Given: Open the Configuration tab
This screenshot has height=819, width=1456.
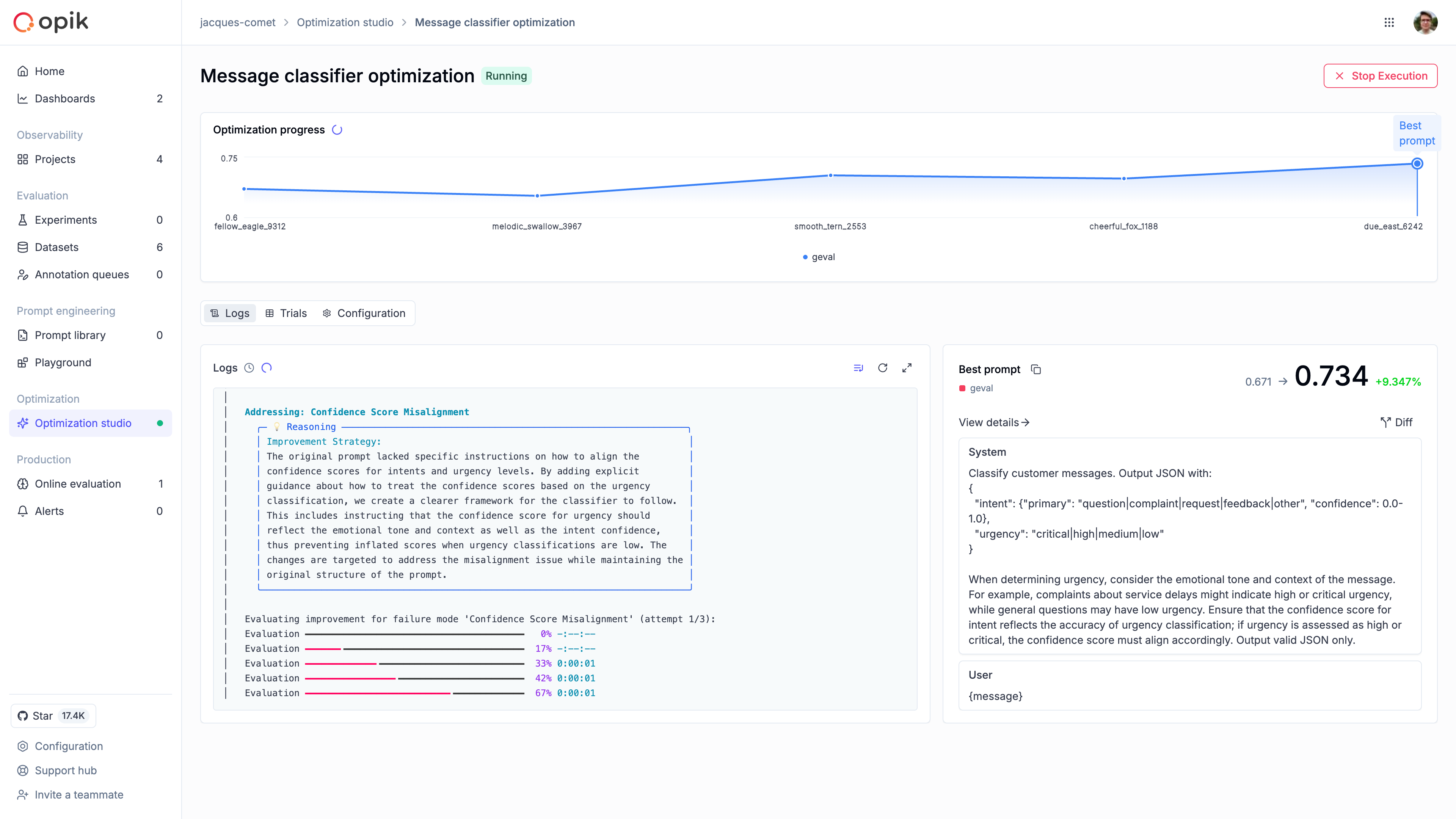Looking at the screenshot, I should (x=364, y=312).
